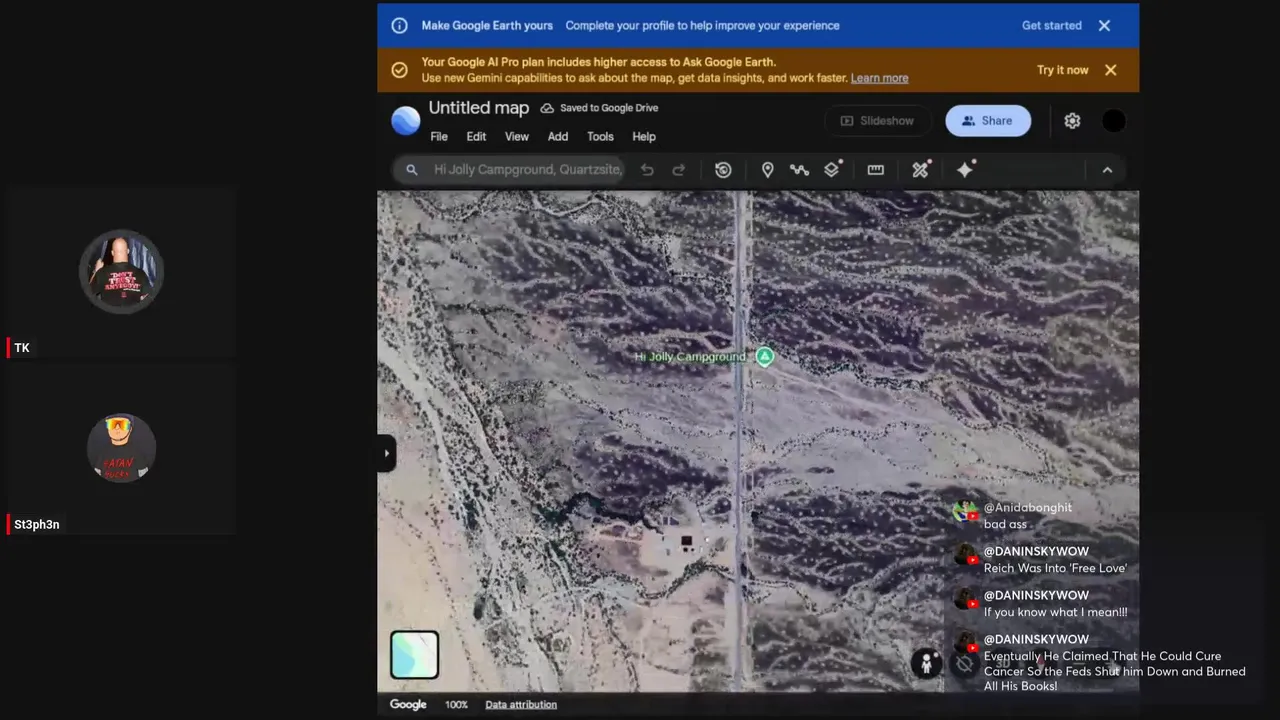Open Ask Google Earth sparkle icon
The height and width of the screenshot is (720, 1280).
pyautogui.click(x=965, y=170)
